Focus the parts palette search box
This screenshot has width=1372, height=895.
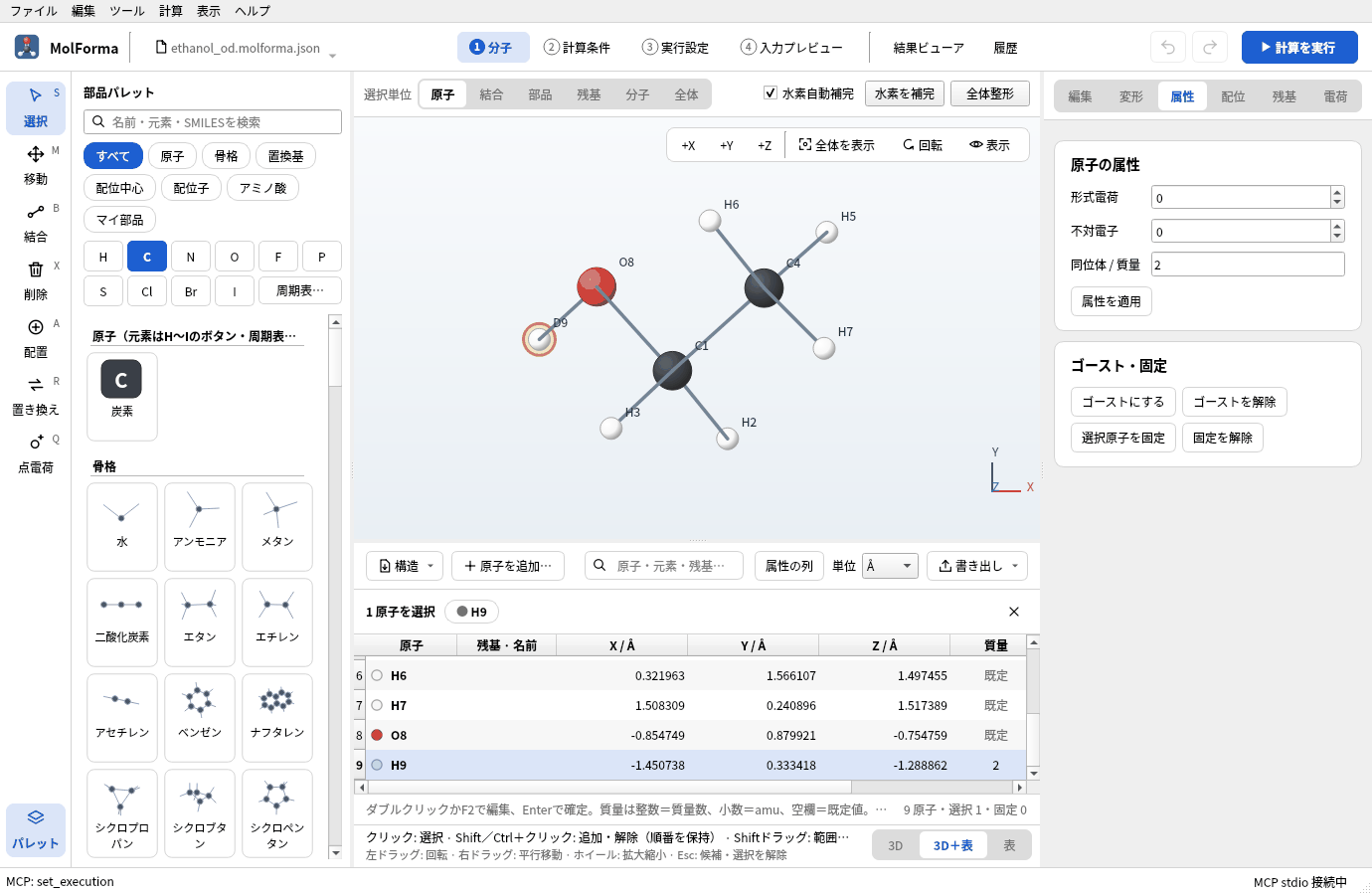click(x=213, y=121)
